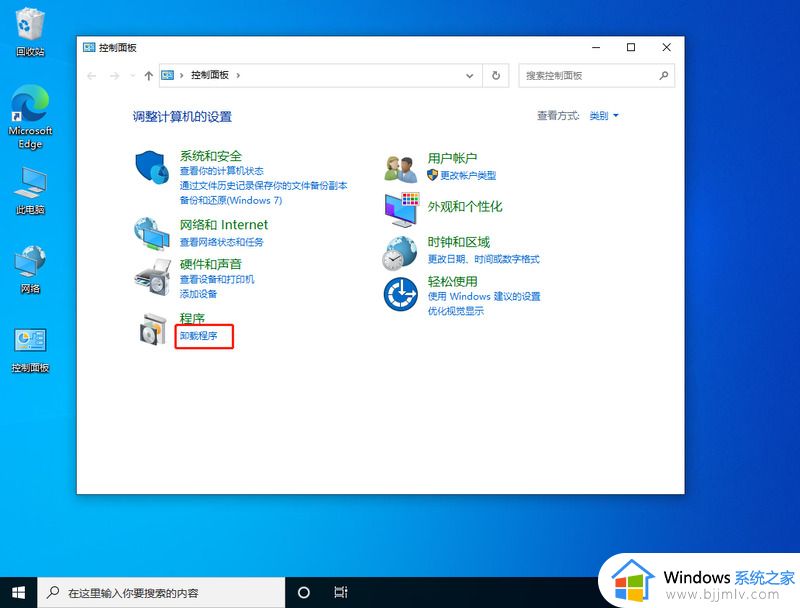Select the Microsoft Edge desktop shortcut
800x608 pixels.
30,117
